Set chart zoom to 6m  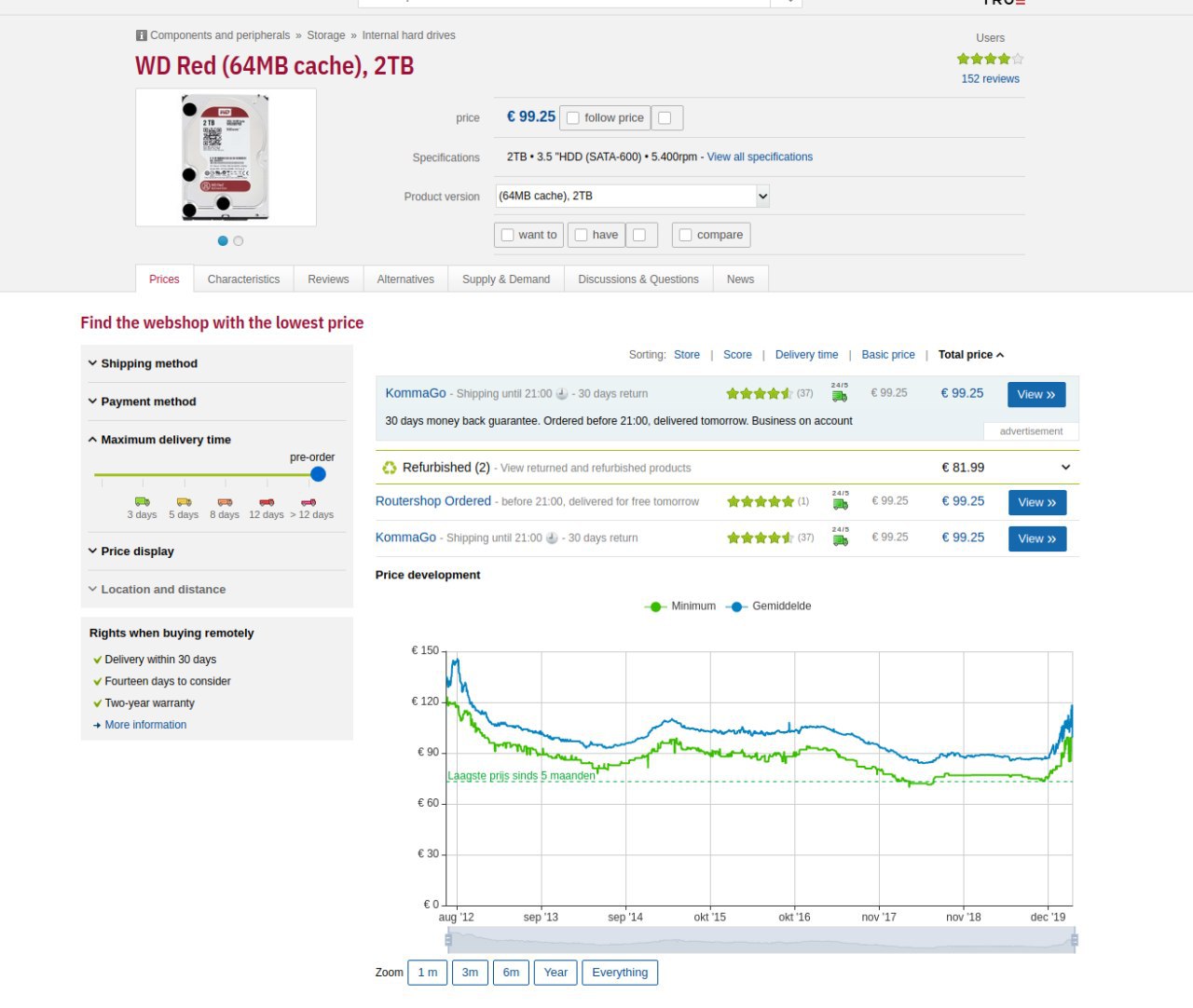pyautogui.click(x=511, y=973)
